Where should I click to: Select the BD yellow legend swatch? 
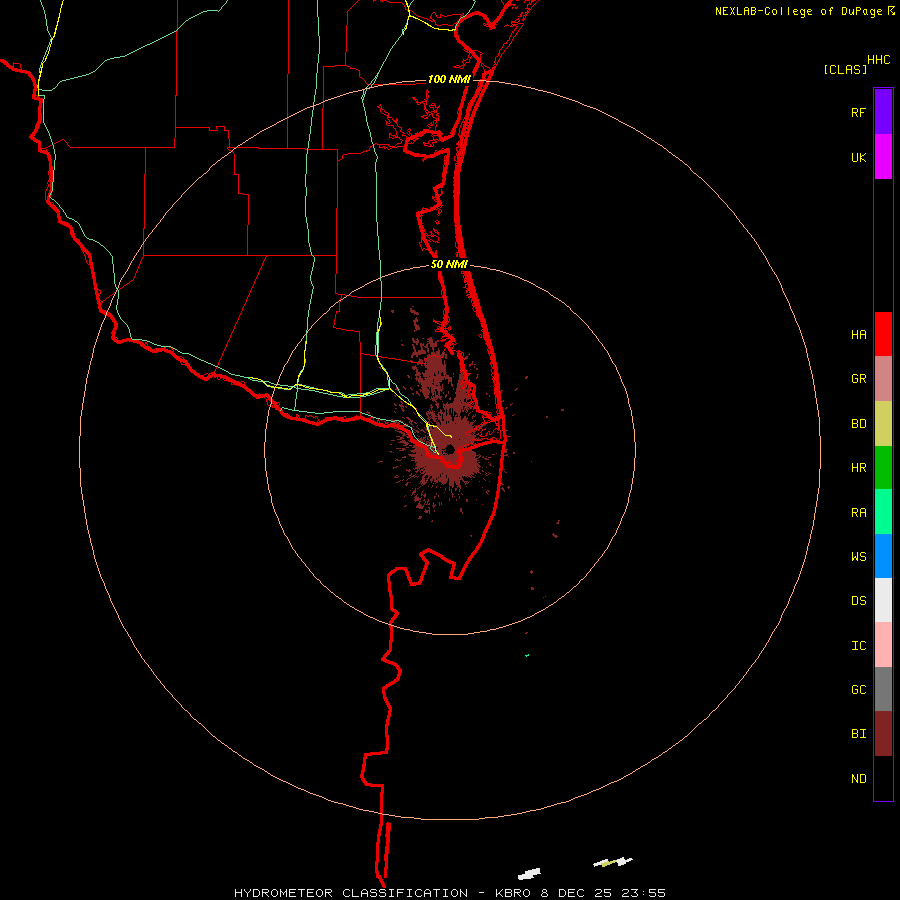(883, 424)
